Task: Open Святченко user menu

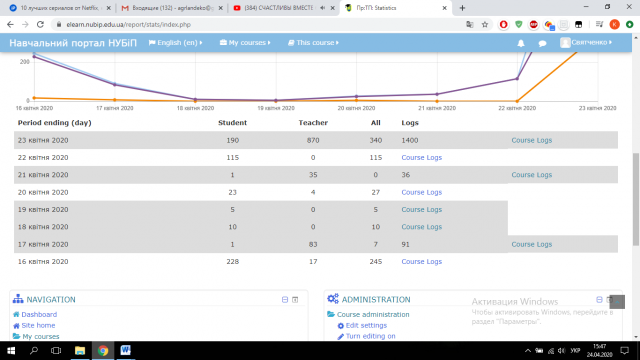Action: (586, 42)
